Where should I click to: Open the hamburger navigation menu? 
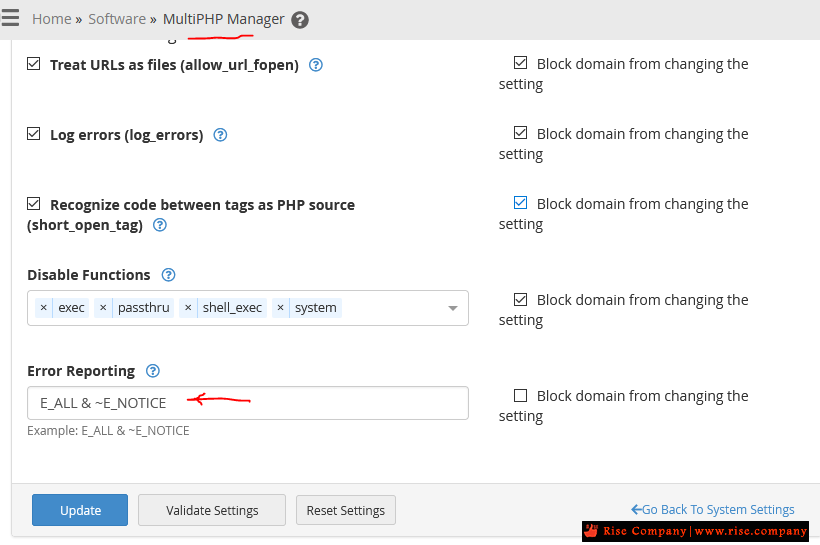click(9, 17)
